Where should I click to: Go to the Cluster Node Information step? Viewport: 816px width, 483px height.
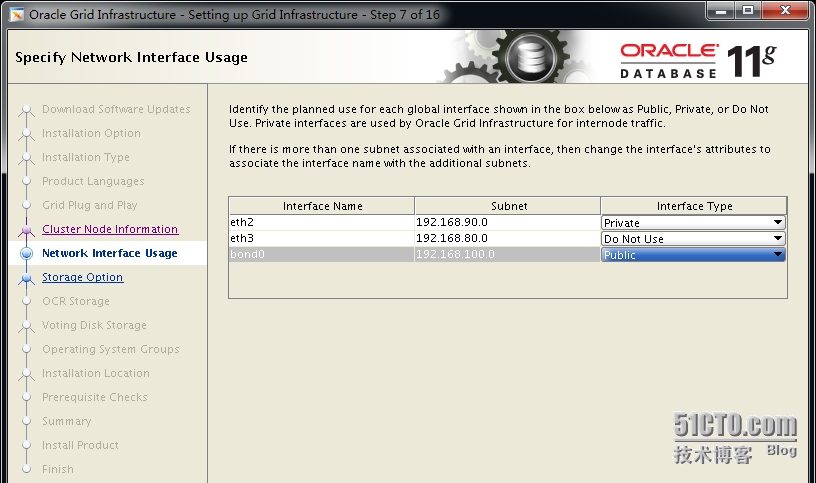110,229
